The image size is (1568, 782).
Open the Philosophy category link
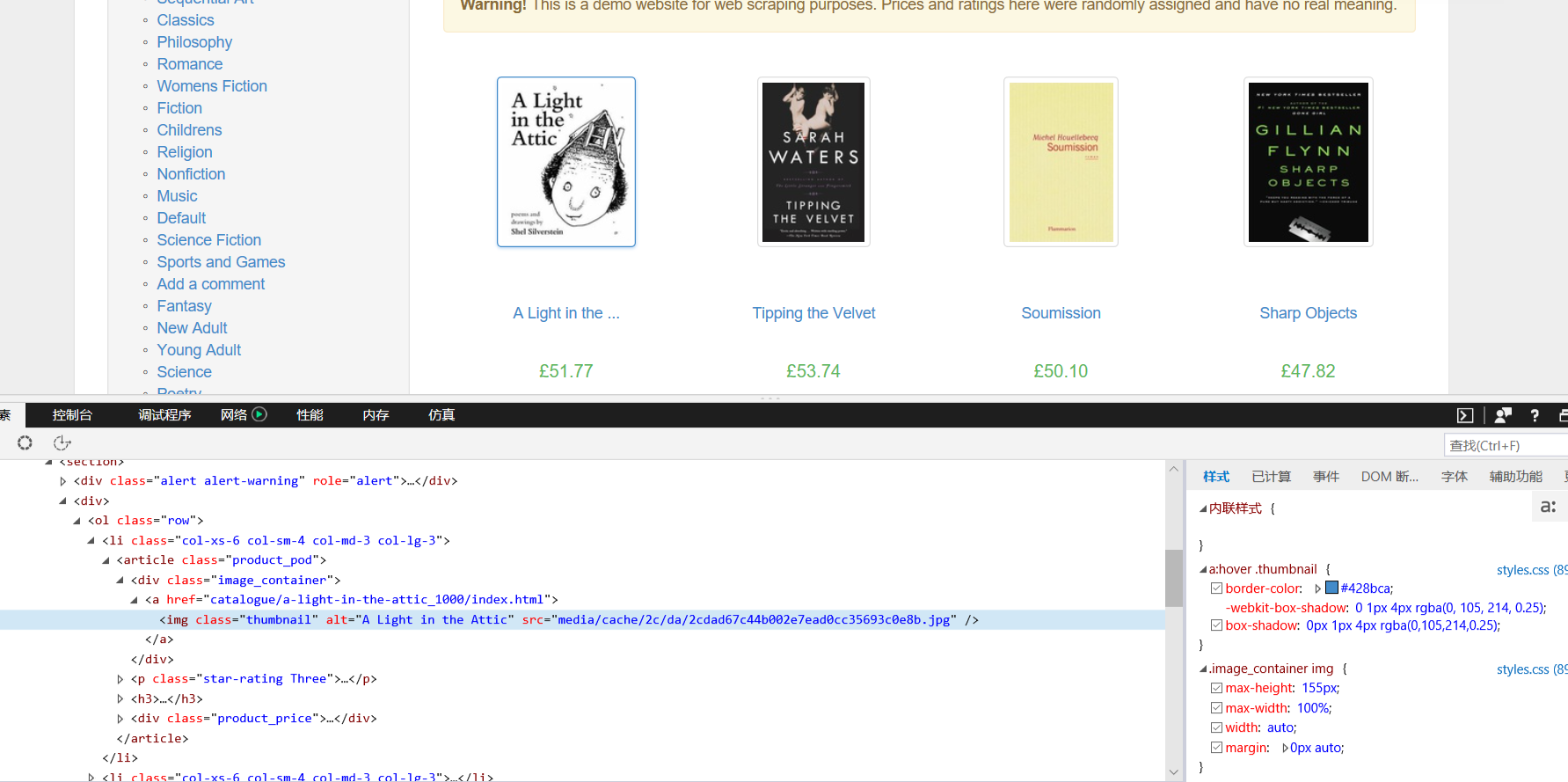coord(194,42)
